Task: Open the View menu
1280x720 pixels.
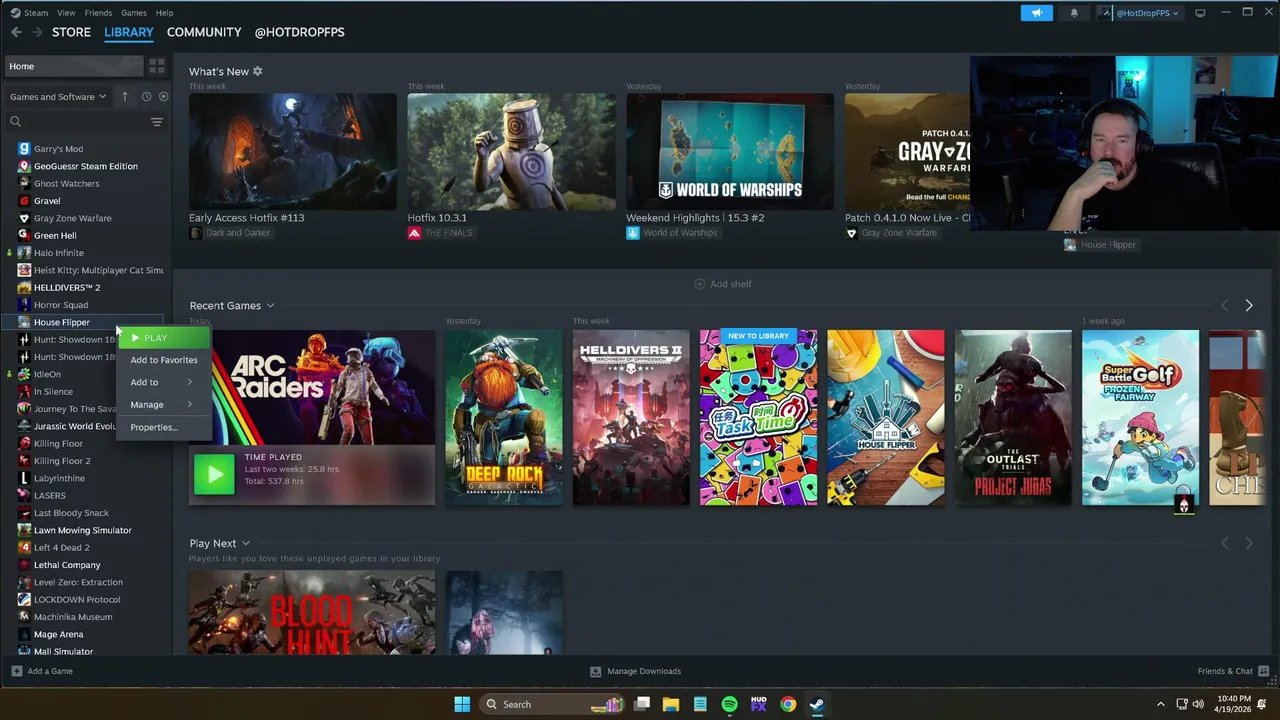Action: click(66, 13)
